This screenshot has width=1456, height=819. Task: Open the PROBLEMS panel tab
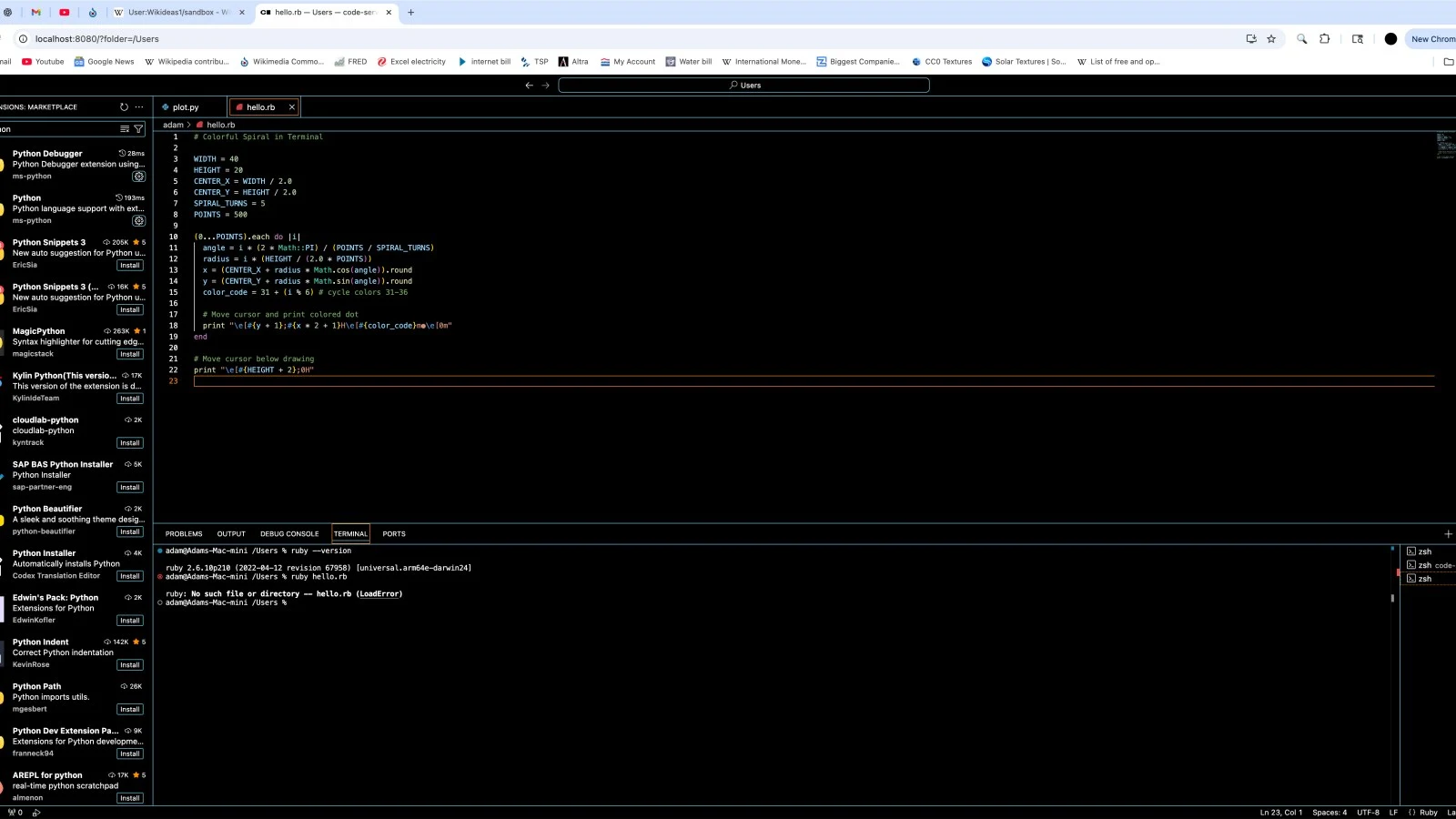pyautogui.click(x=184, y=534)
